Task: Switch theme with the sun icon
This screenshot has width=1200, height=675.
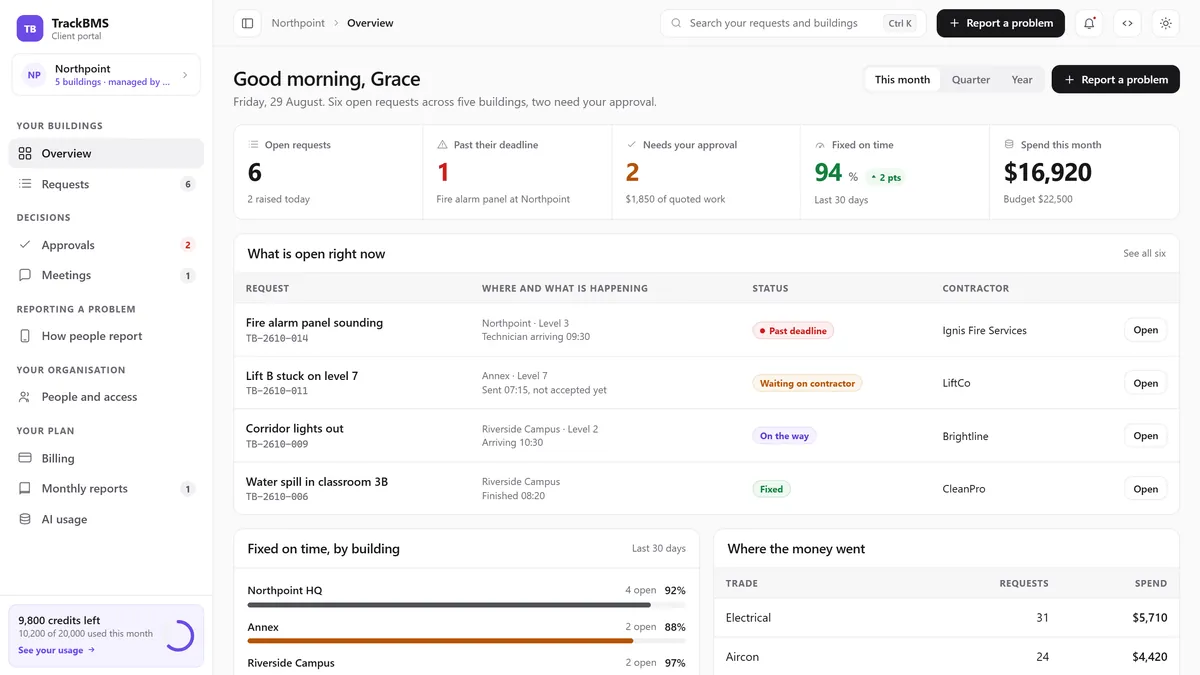Action: coord(1165,23)
